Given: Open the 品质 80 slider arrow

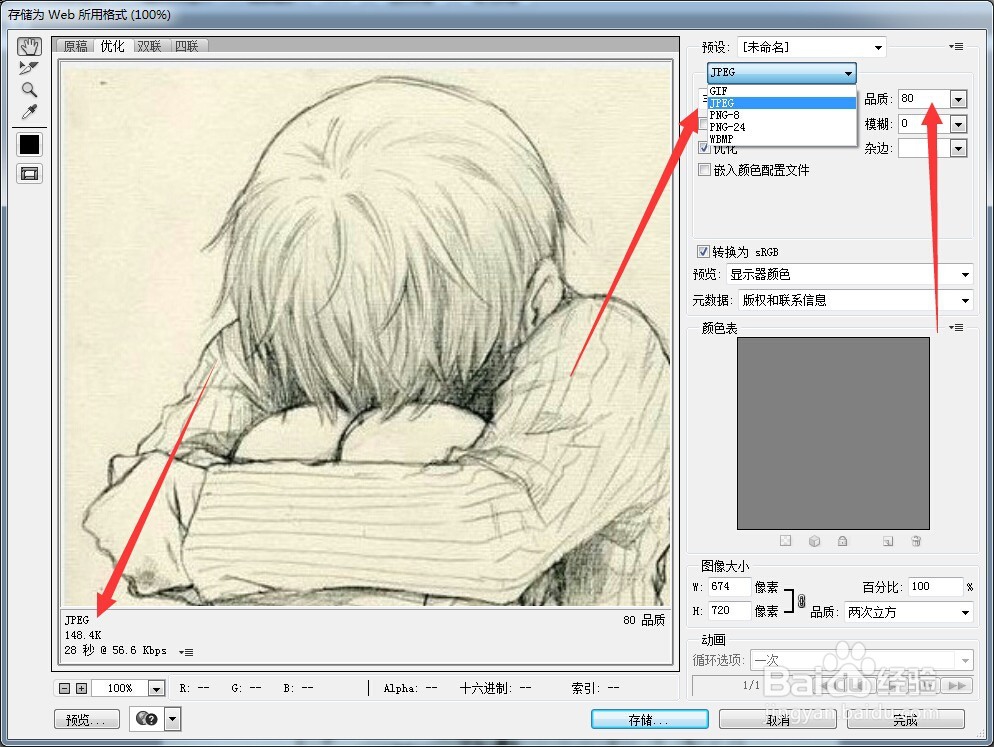Looking at the screenshot, I should (x=958, y=99).
